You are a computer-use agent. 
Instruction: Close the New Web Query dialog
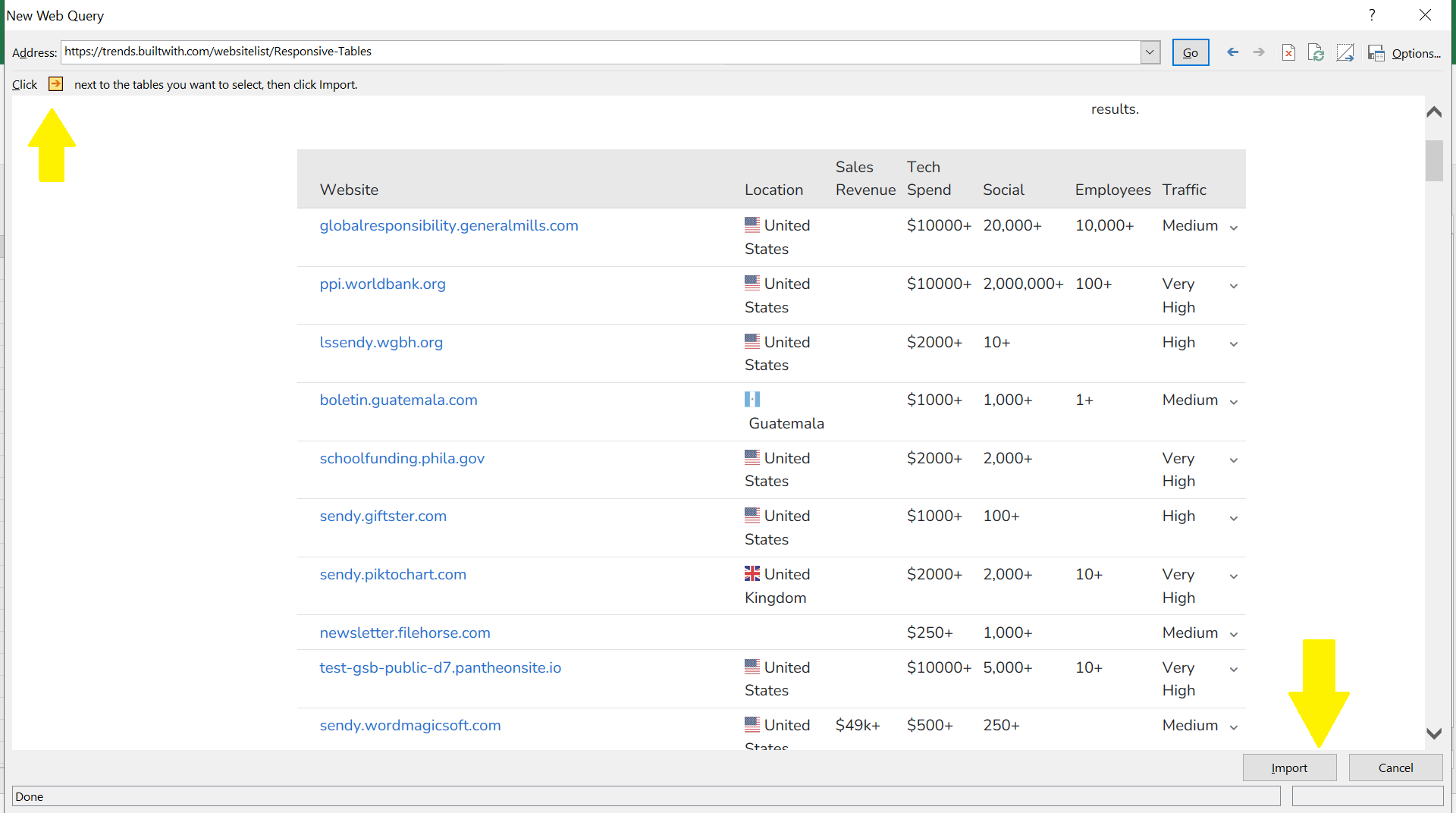tap(1425, 15)
